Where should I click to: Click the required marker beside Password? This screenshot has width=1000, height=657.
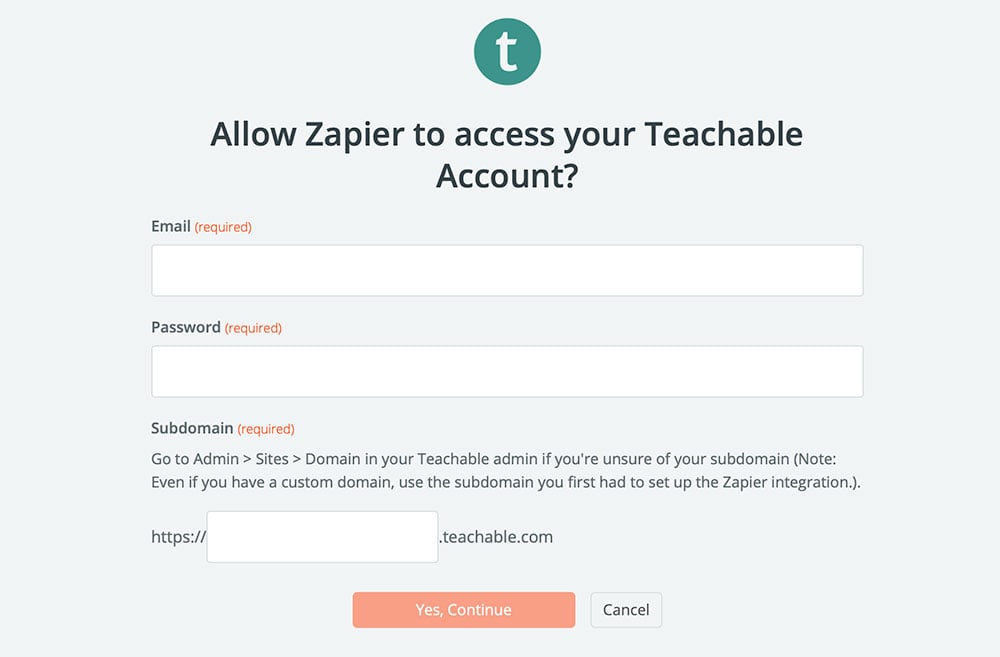coord(253,328)
